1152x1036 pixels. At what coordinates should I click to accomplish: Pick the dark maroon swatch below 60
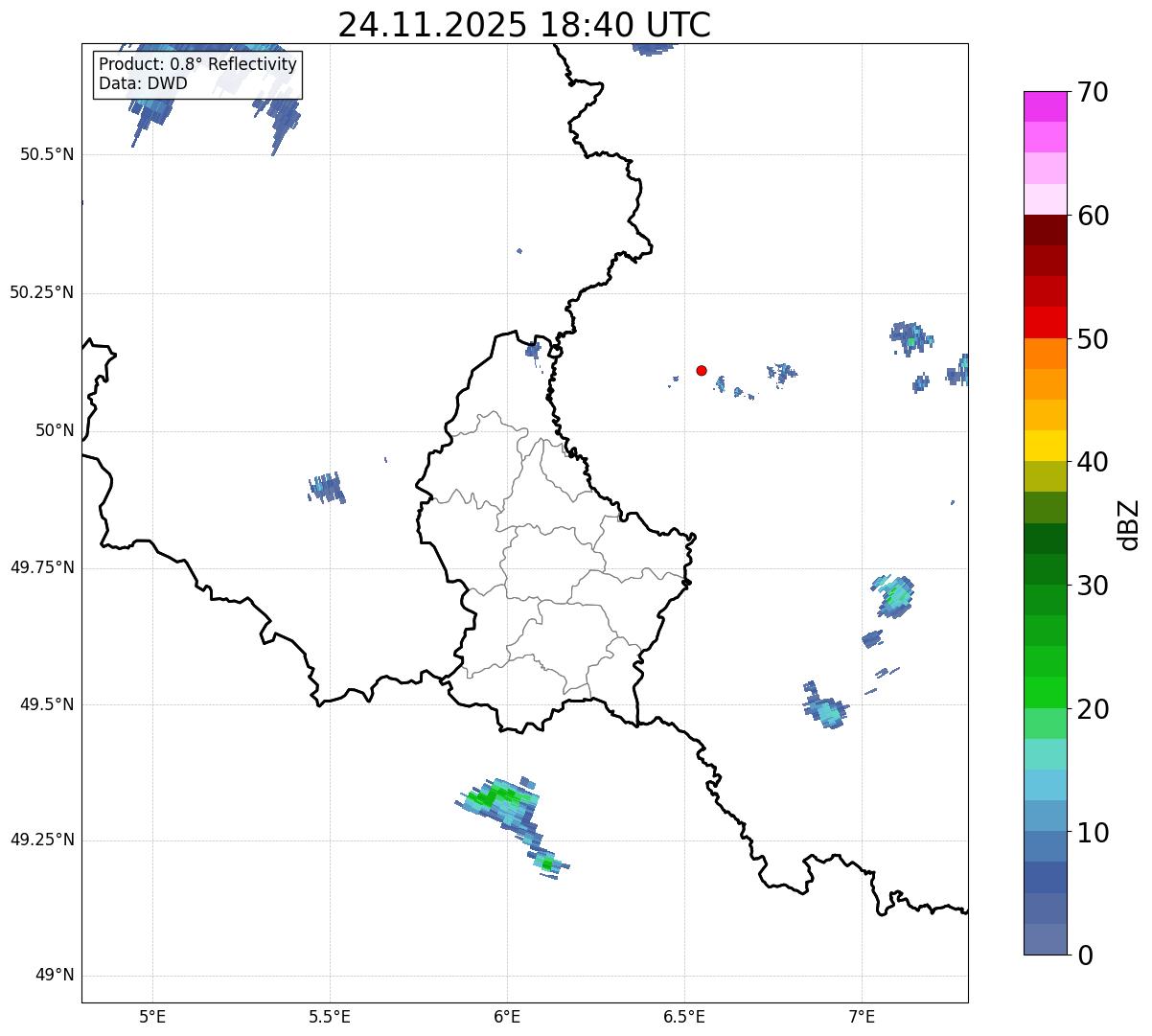1045,230
